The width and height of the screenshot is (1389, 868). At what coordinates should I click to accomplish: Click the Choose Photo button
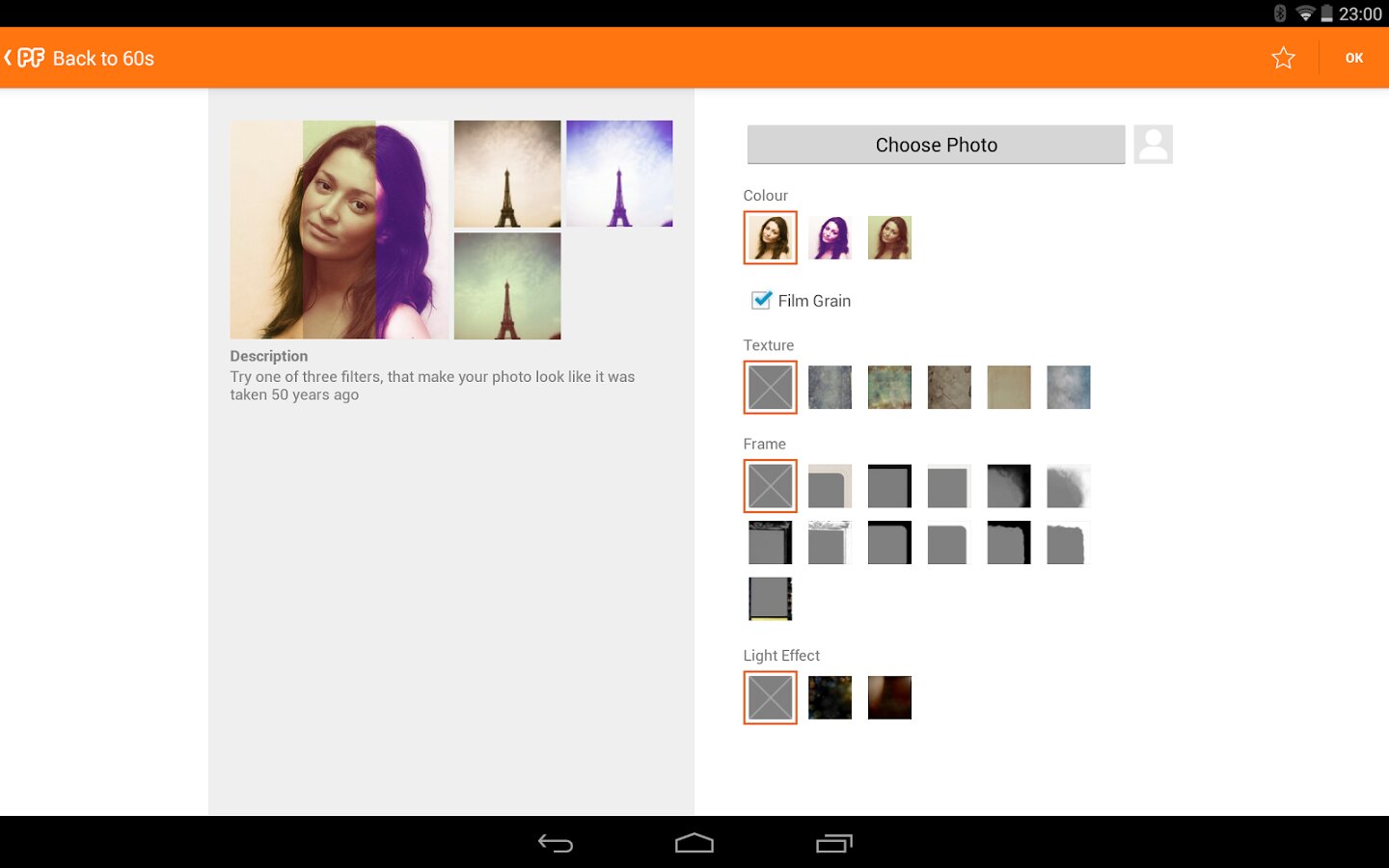936,145
